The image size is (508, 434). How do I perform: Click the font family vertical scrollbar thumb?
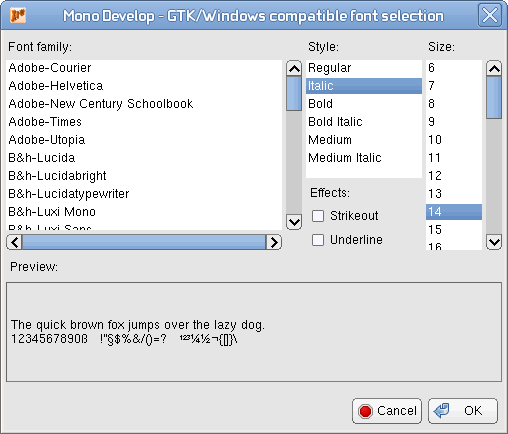coord(294,94)
